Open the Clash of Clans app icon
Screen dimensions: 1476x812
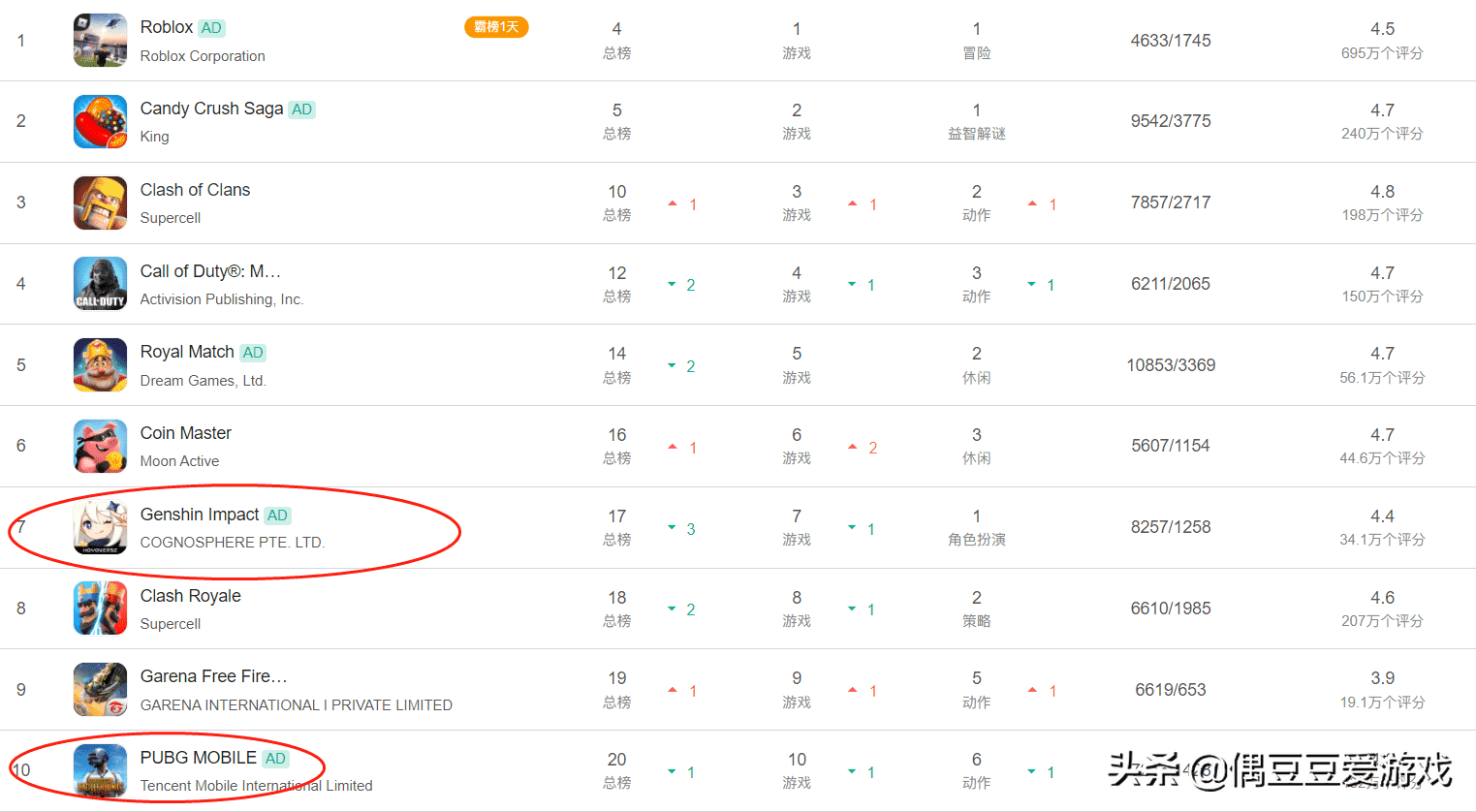point(101,203)
